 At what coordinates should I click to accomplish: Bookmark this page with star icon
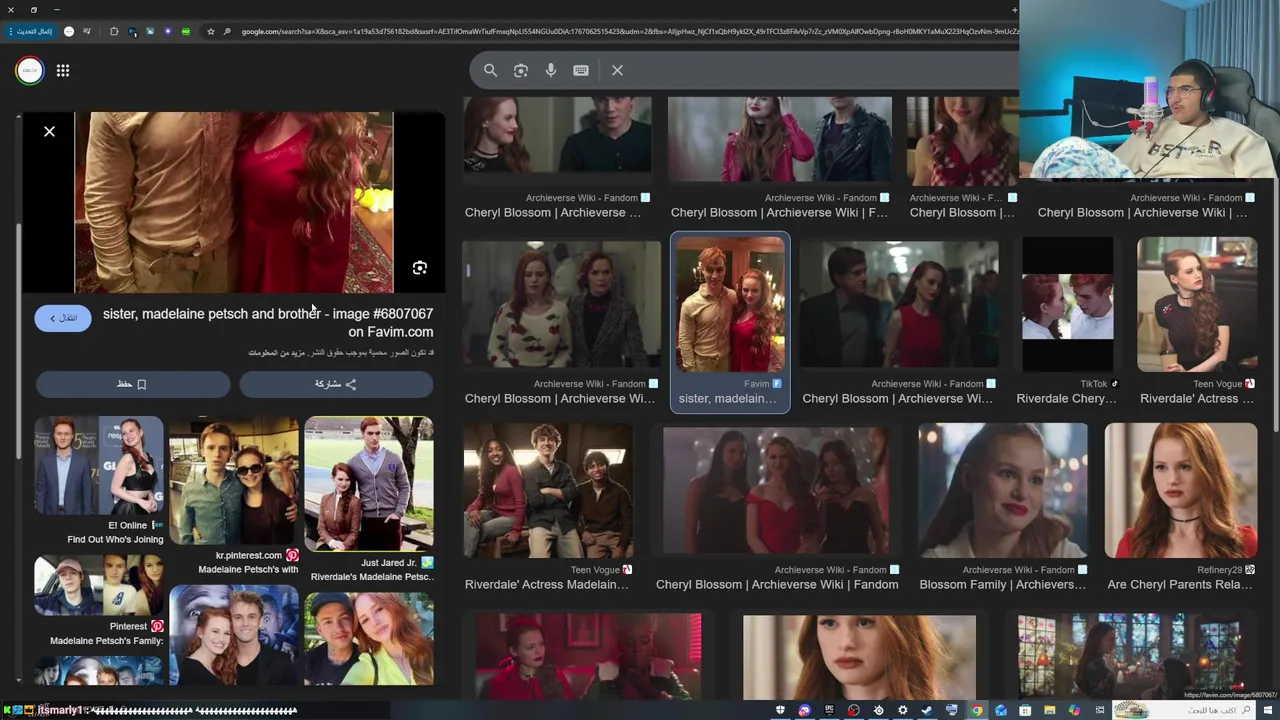click(211, 31)
